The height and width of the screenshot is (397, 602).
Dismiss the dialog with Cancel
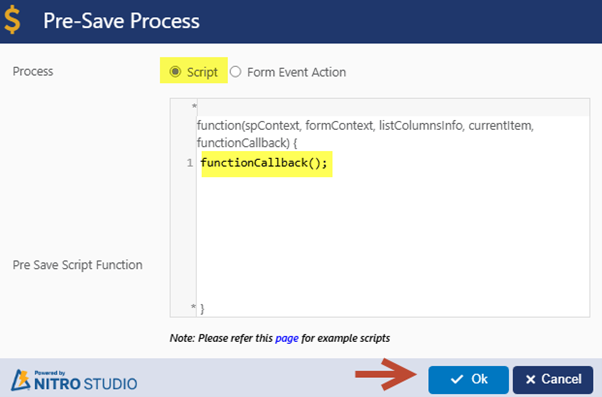(553, 379)
